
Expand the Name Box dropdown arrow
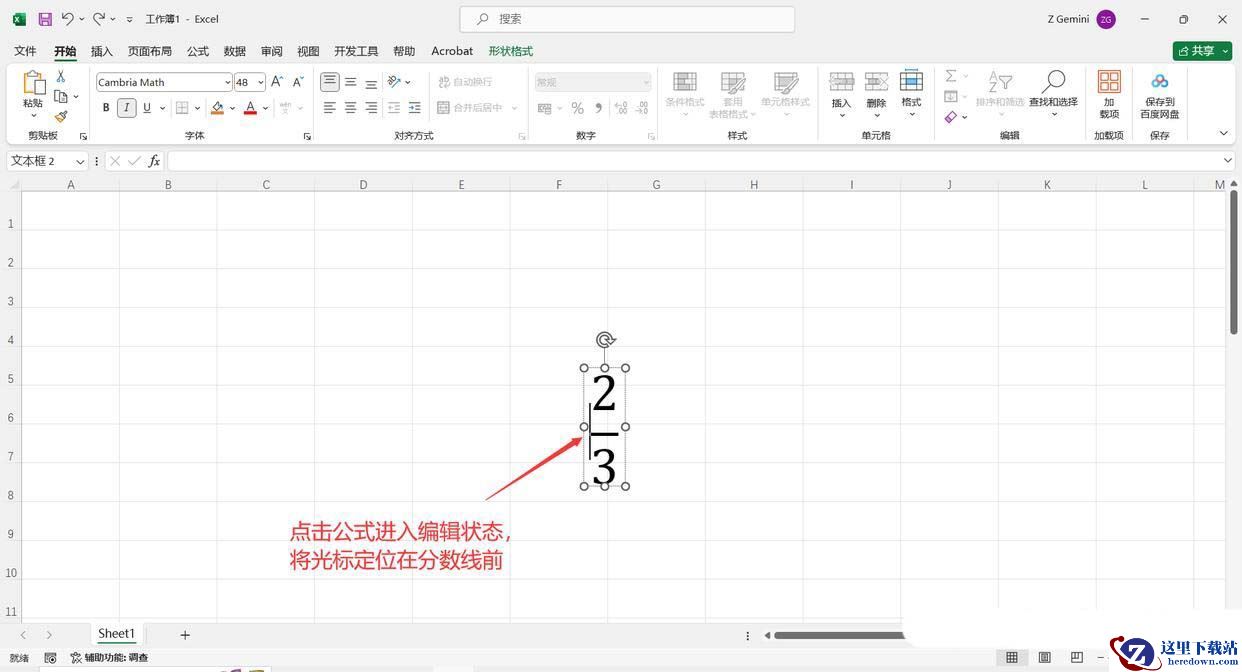(80, 161)
